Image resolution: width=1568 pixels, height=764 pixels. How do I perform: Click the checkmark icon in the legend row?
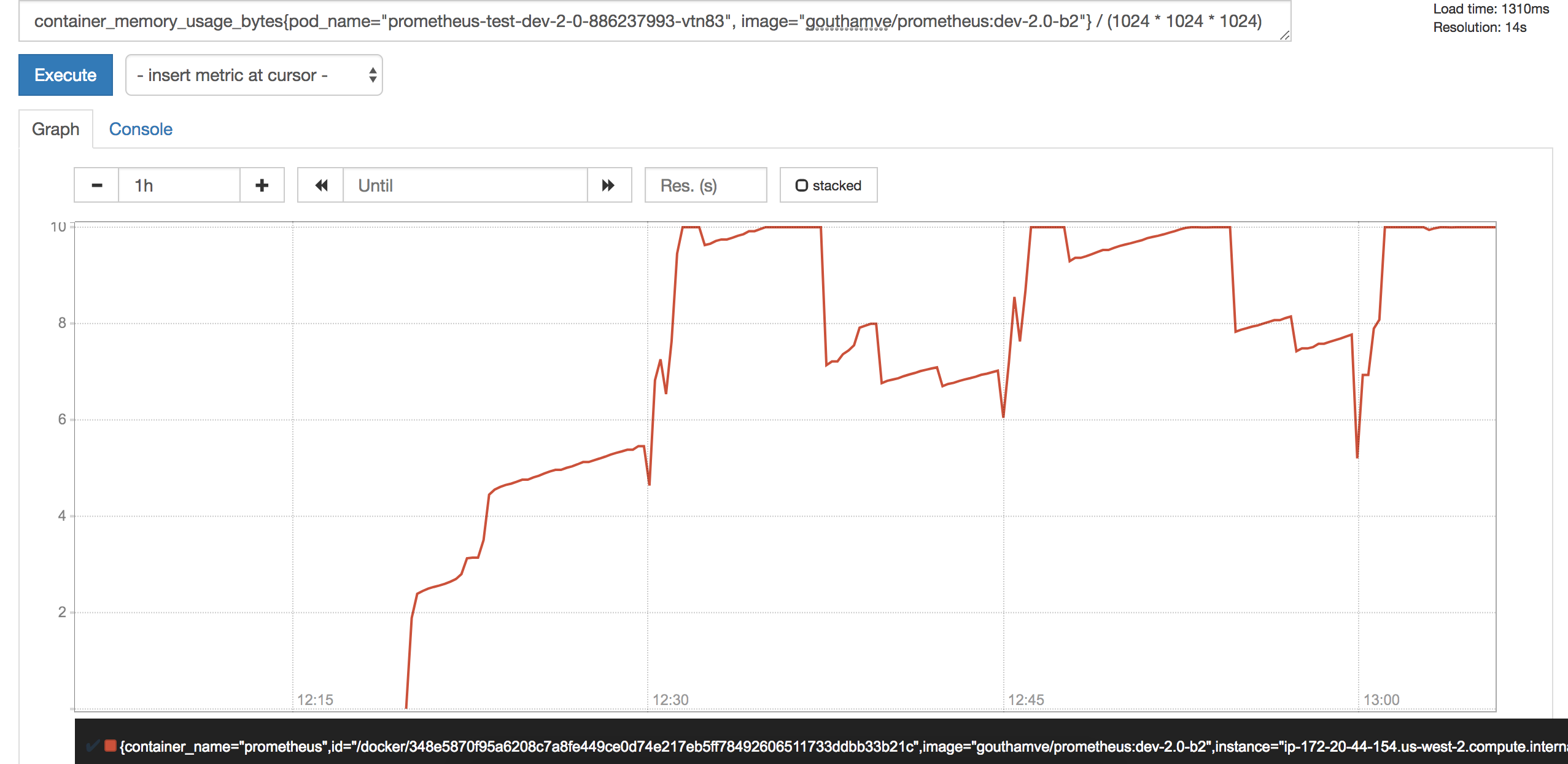pyautogui.click(x=93, y=746)
